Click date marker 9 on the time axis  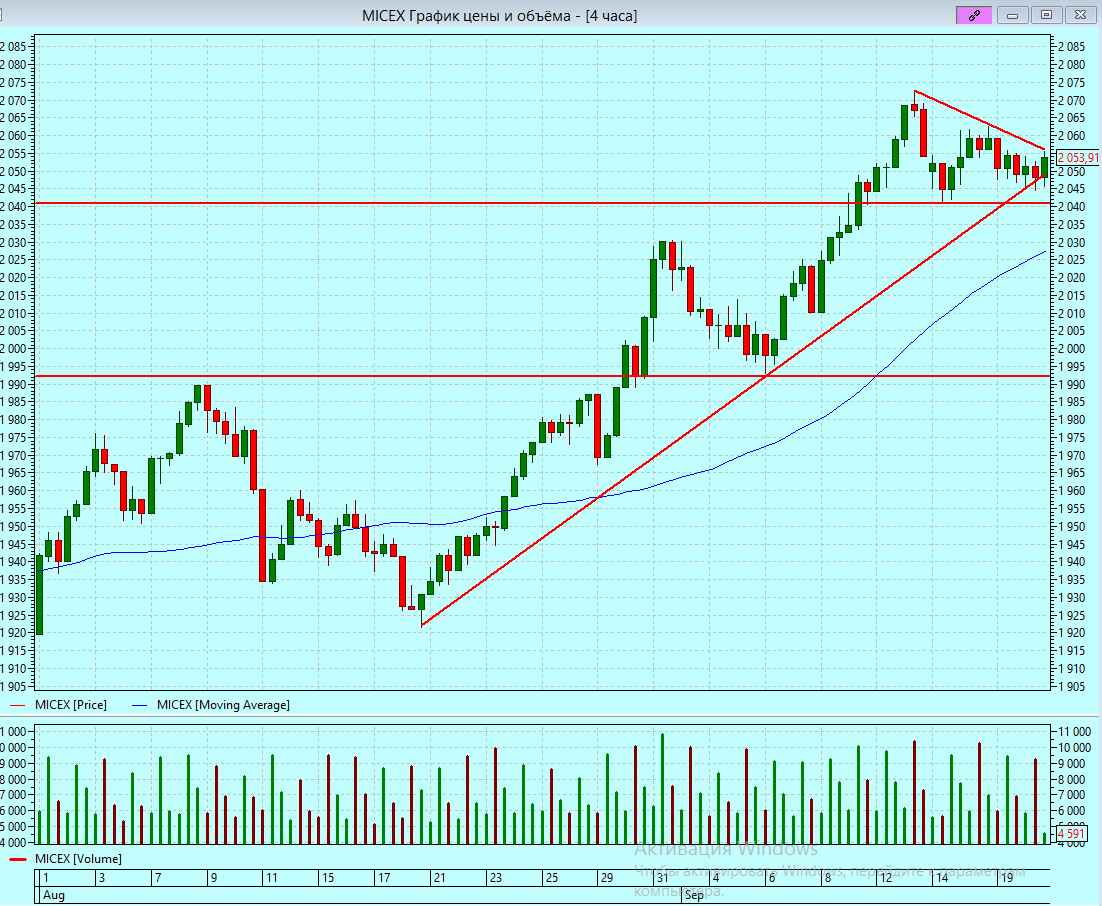pos(214,878)
